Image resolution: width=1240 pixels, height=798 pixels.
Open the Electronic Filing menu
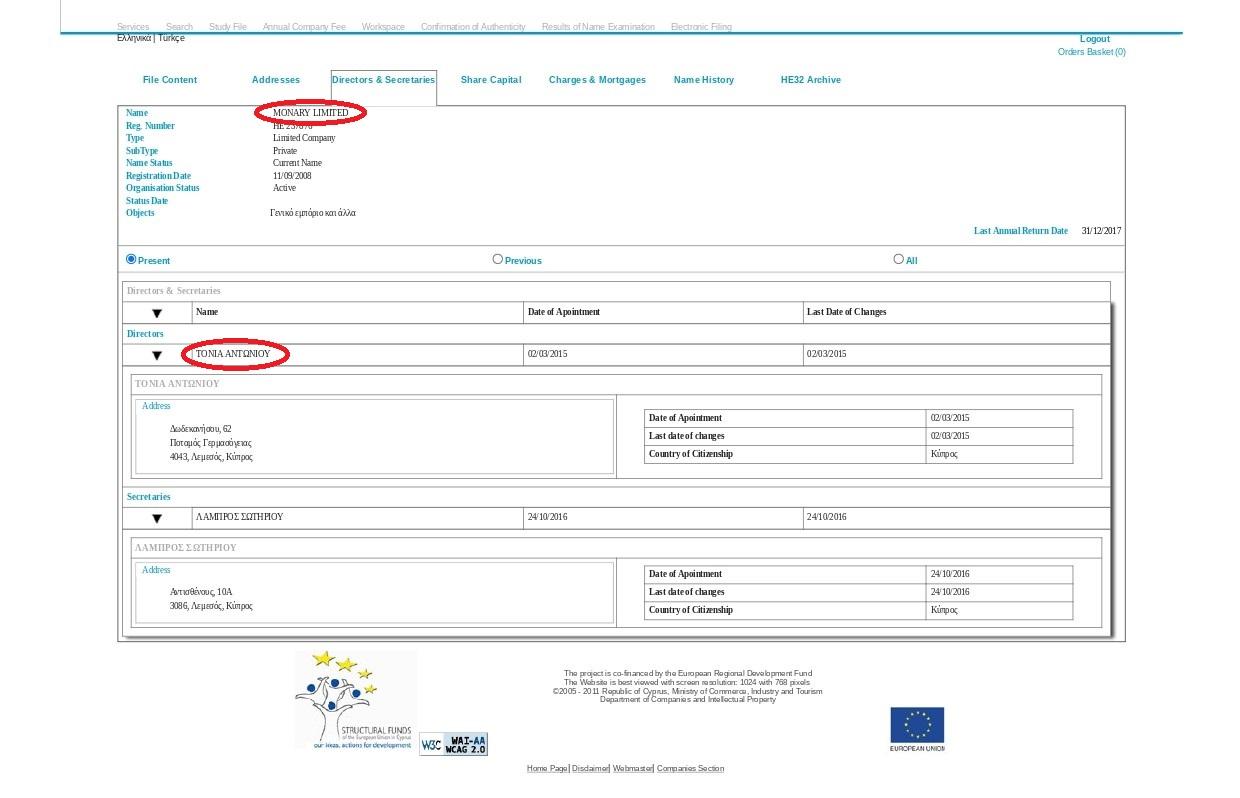pos(701,27)
